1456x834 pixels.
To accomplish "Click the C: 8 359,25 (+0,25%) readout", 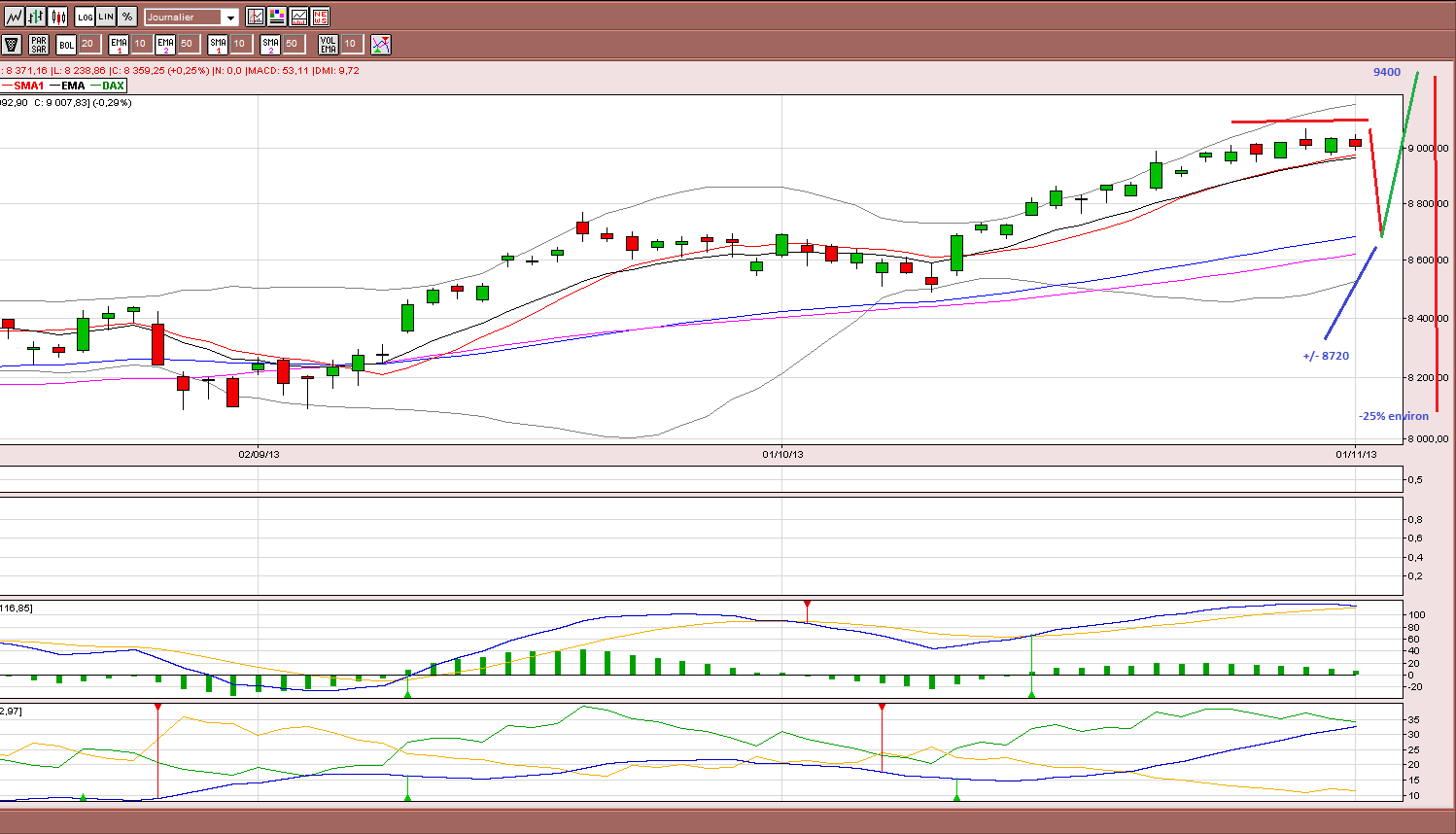I will pyautogui.click(x=159, y=71).
